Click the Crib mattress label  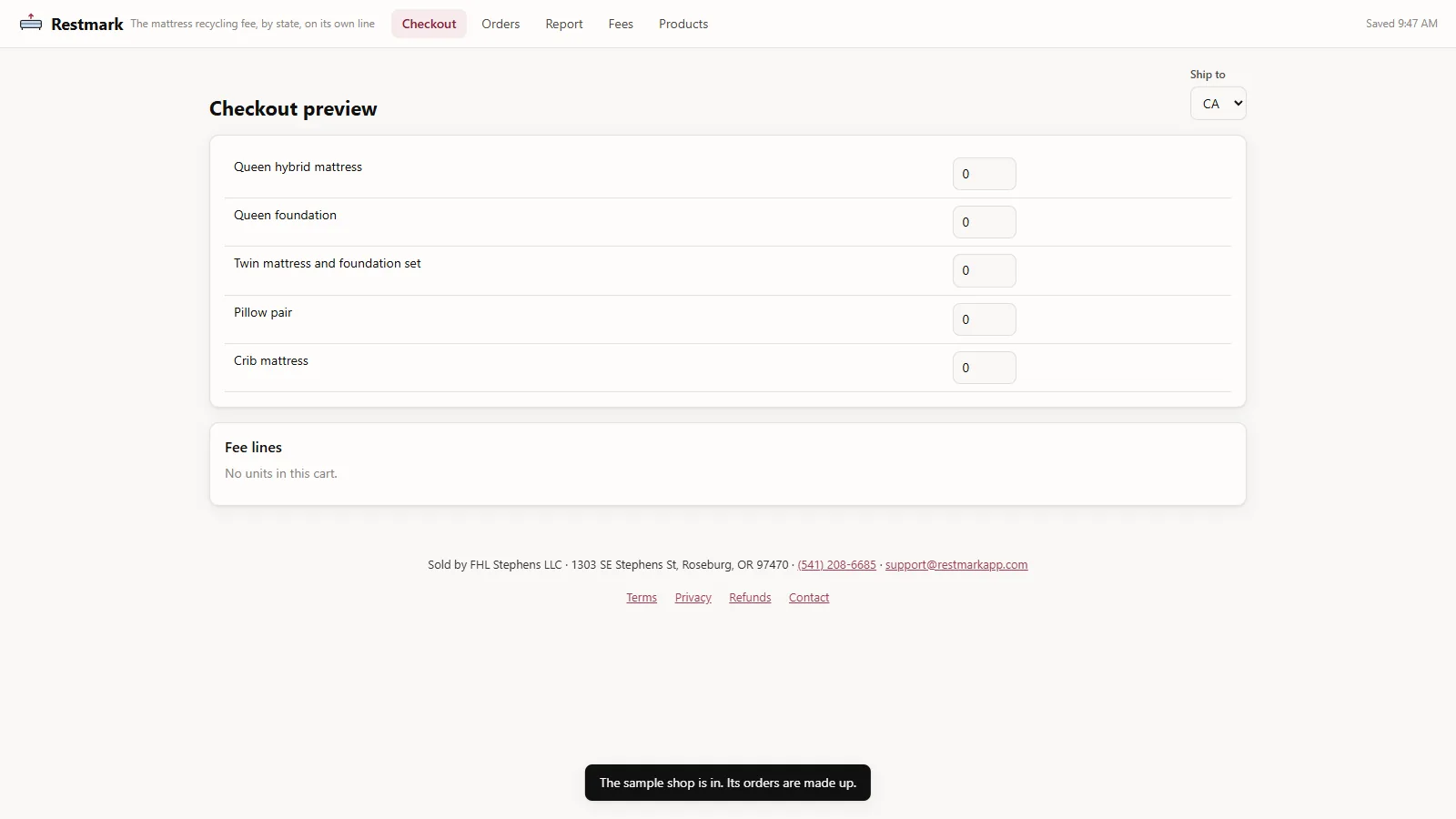pos(271,360)
